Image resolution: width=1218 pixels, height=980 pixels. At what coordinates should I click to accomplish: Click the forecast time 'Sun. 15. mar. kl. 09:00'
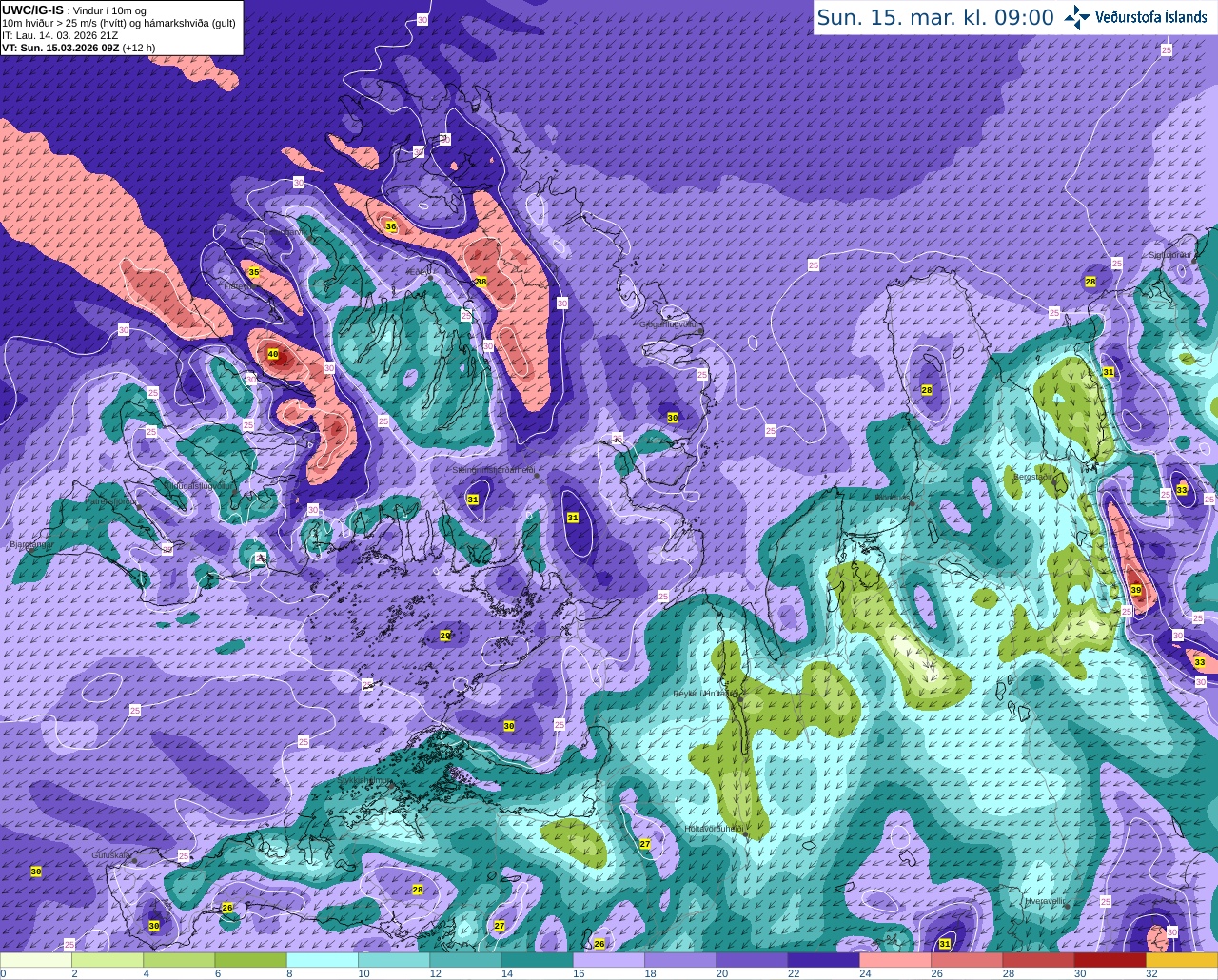[935, 17]
